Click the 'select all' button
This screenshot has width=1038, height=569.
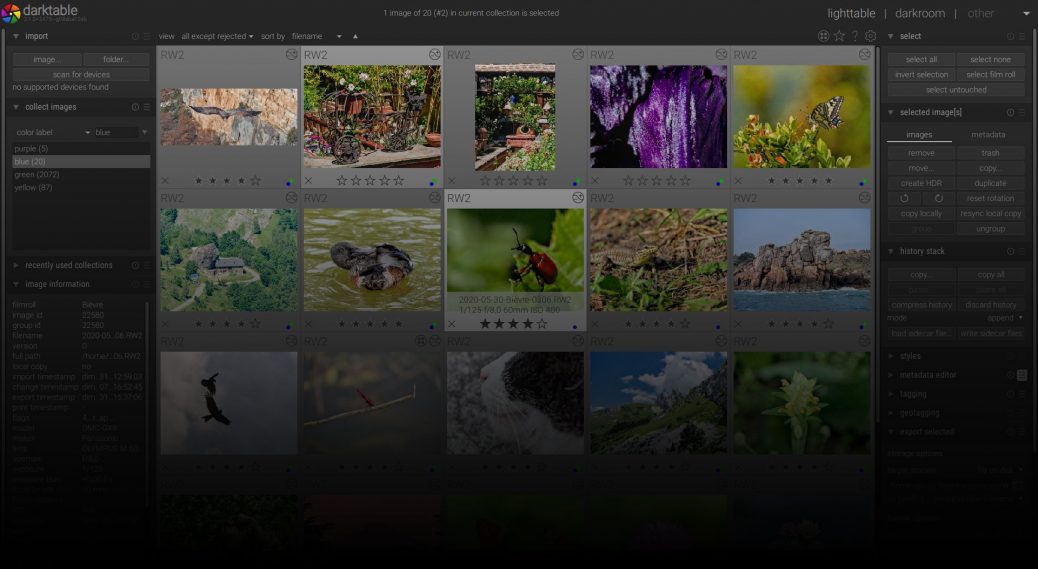pyautogui.click(x=921, y=60)
